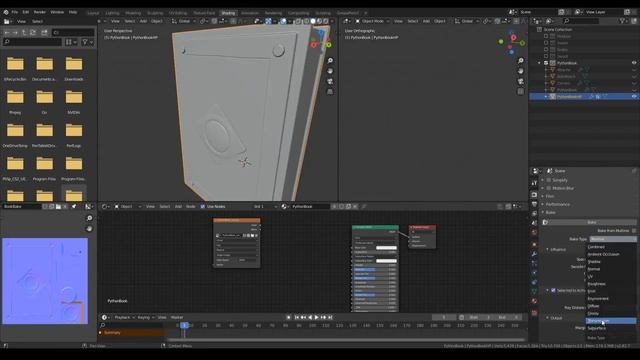The height and width of the screenshot is (360, 640).
Task: Refresh the file browser list
Action: coord(33,32)
